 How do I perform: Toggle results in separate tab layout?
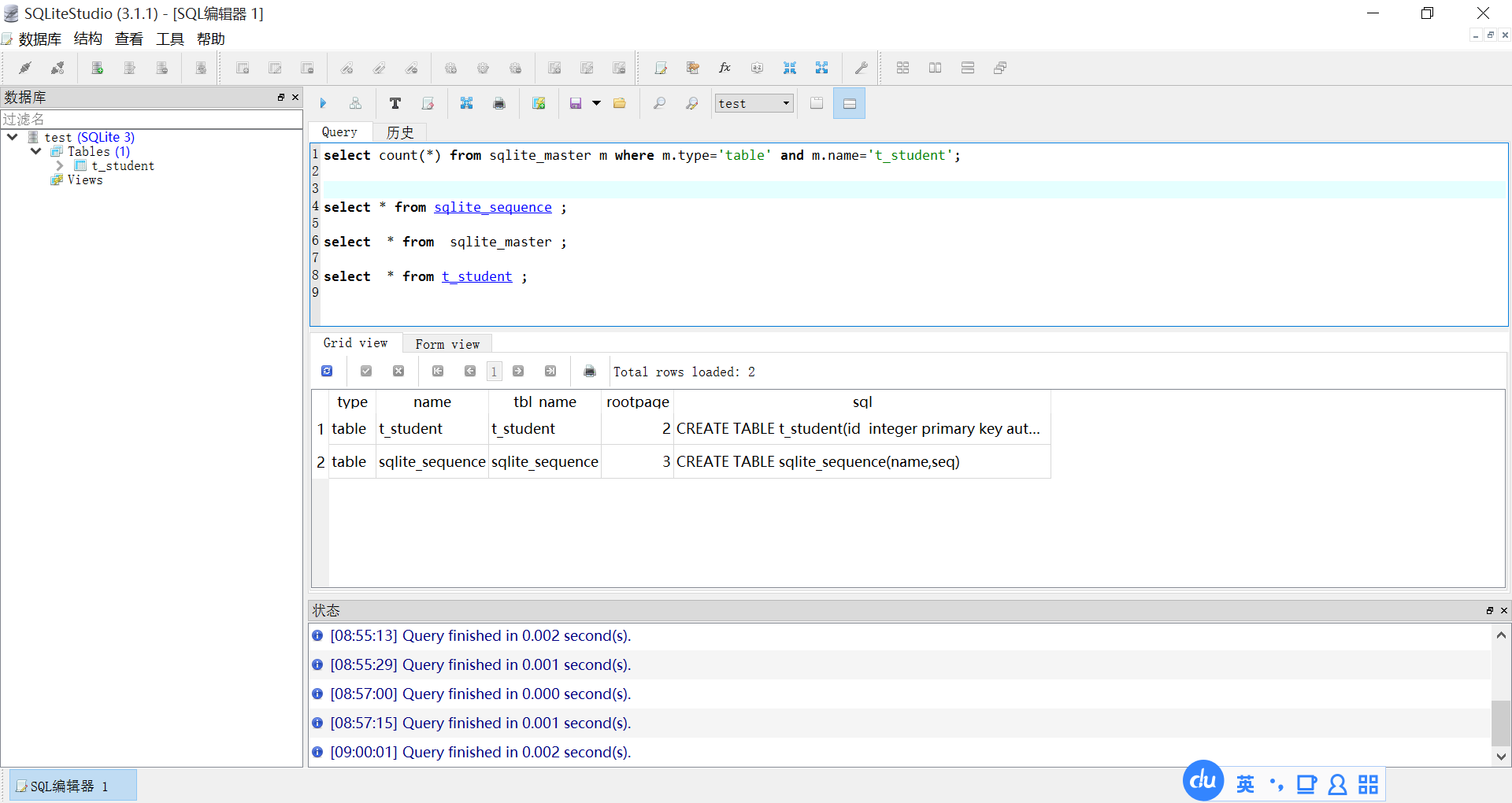tap(817, 103)
